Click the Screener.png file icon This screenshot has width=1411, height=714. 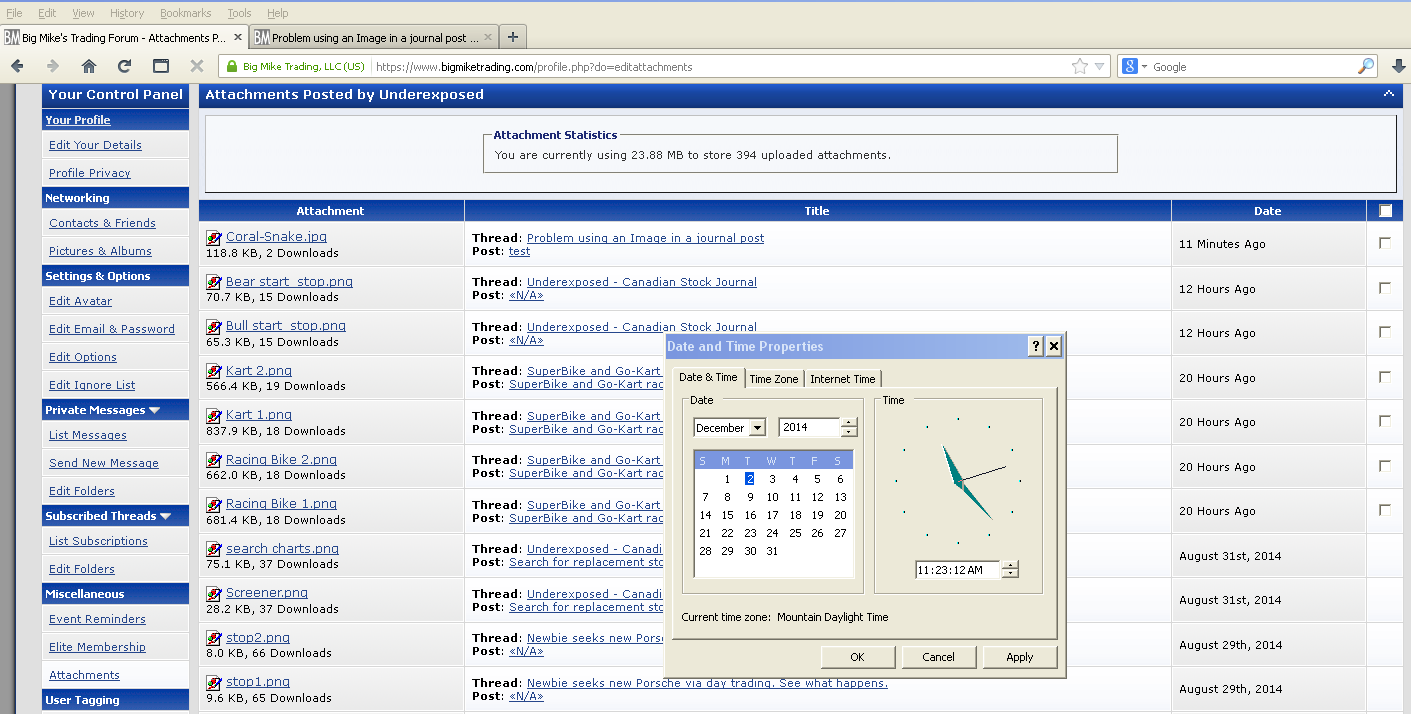coord(213,594)
